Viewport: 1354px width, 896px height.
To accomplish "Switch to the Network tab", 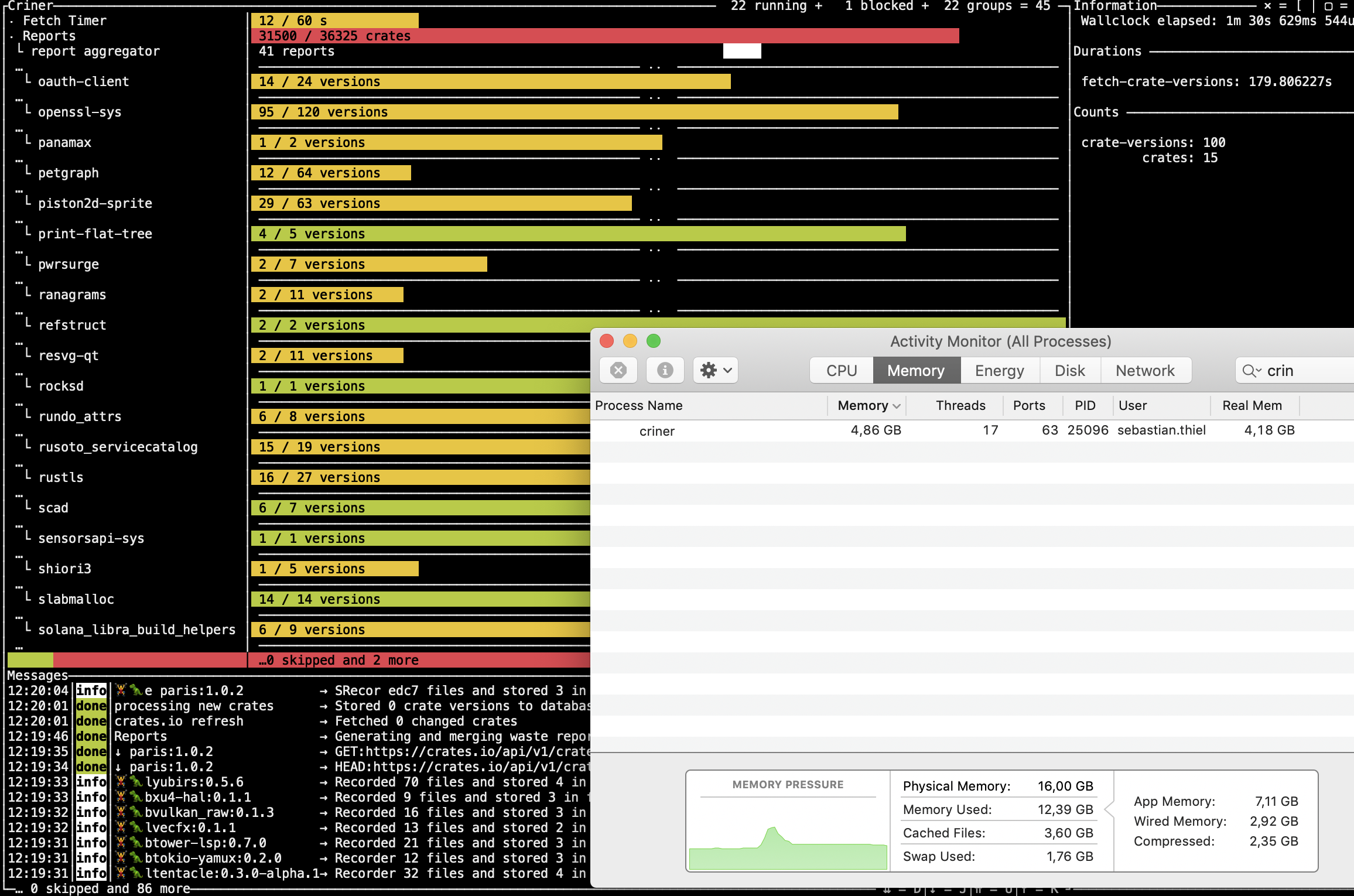I will click(1146, 370).
